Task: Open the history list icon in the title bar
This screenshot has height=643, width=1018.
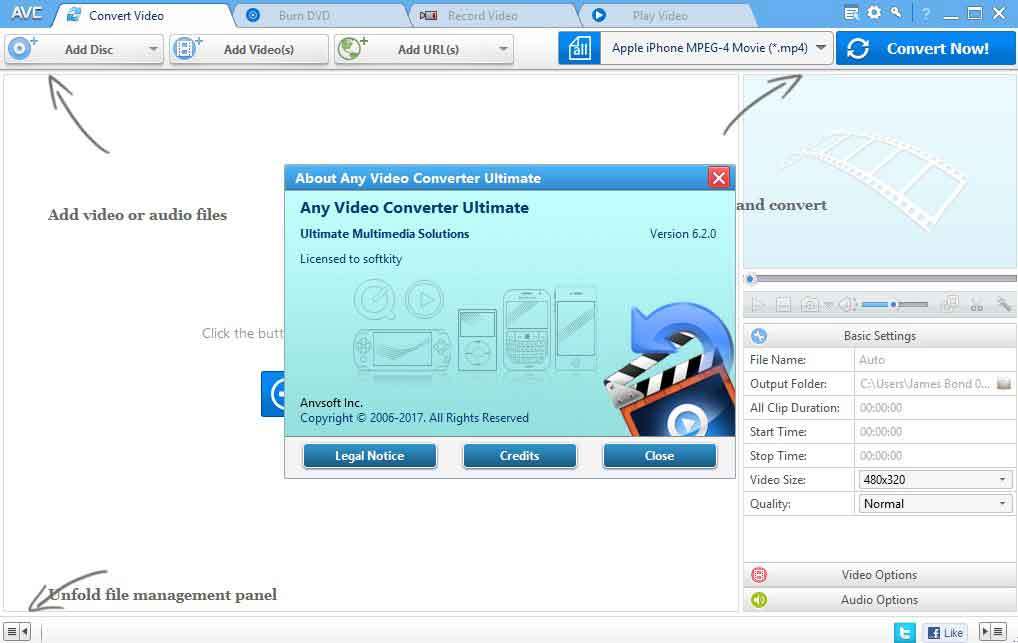Action: (851, 13)
